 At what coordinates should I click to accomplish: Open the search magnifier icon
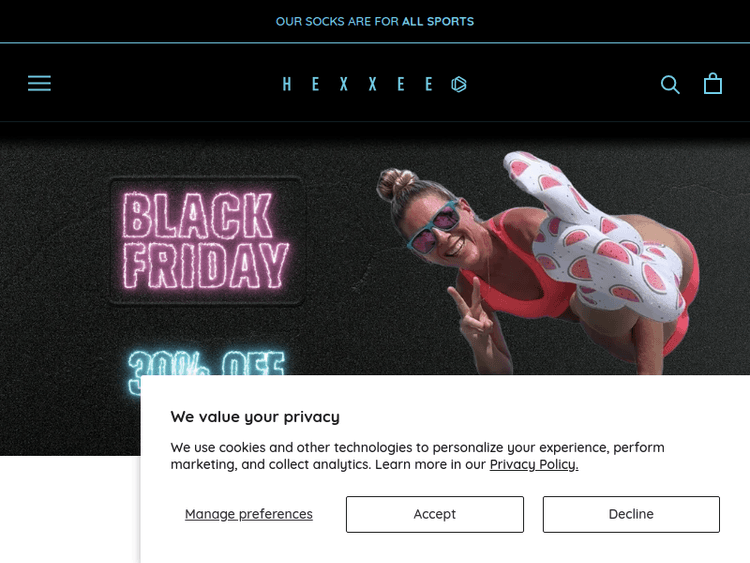[x=670, y=85]
